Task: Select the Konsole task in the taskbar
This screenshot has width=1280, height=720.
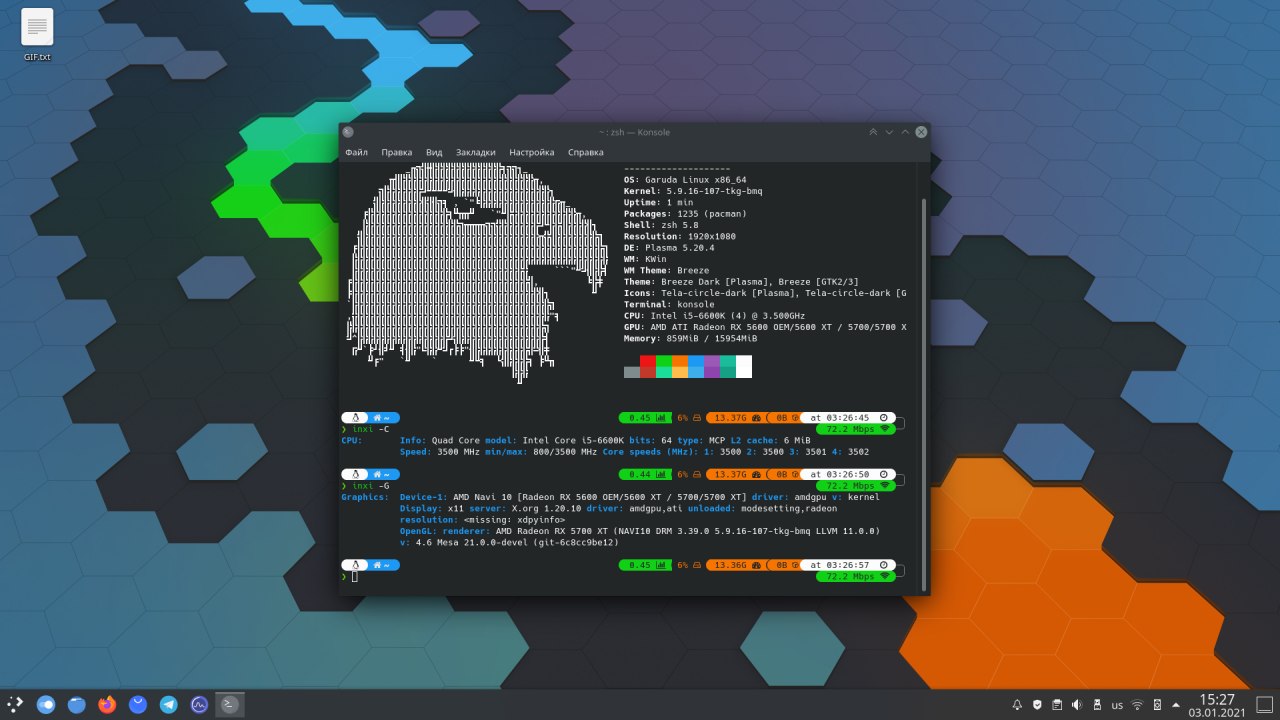Action: click(x=230, y=705)
